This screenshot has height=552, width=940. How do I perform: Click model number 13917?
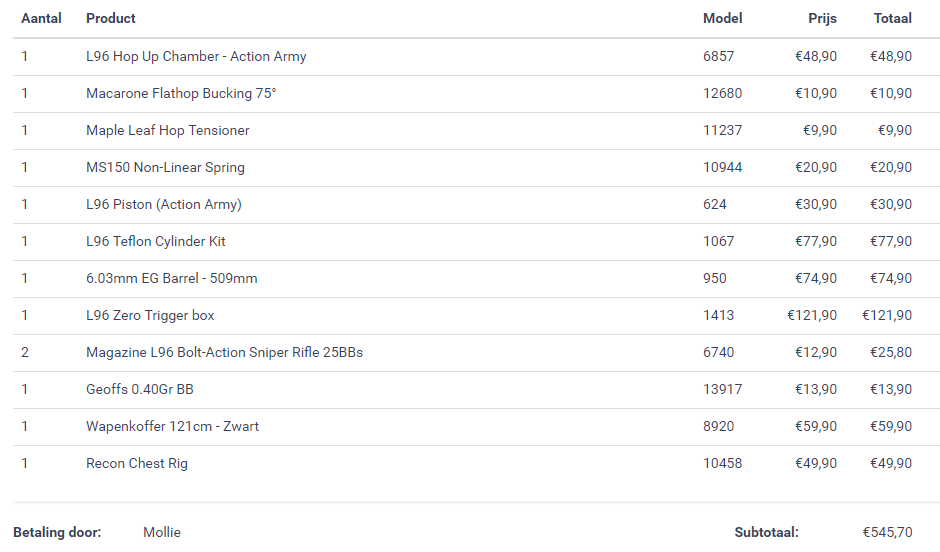coord(722,389)
